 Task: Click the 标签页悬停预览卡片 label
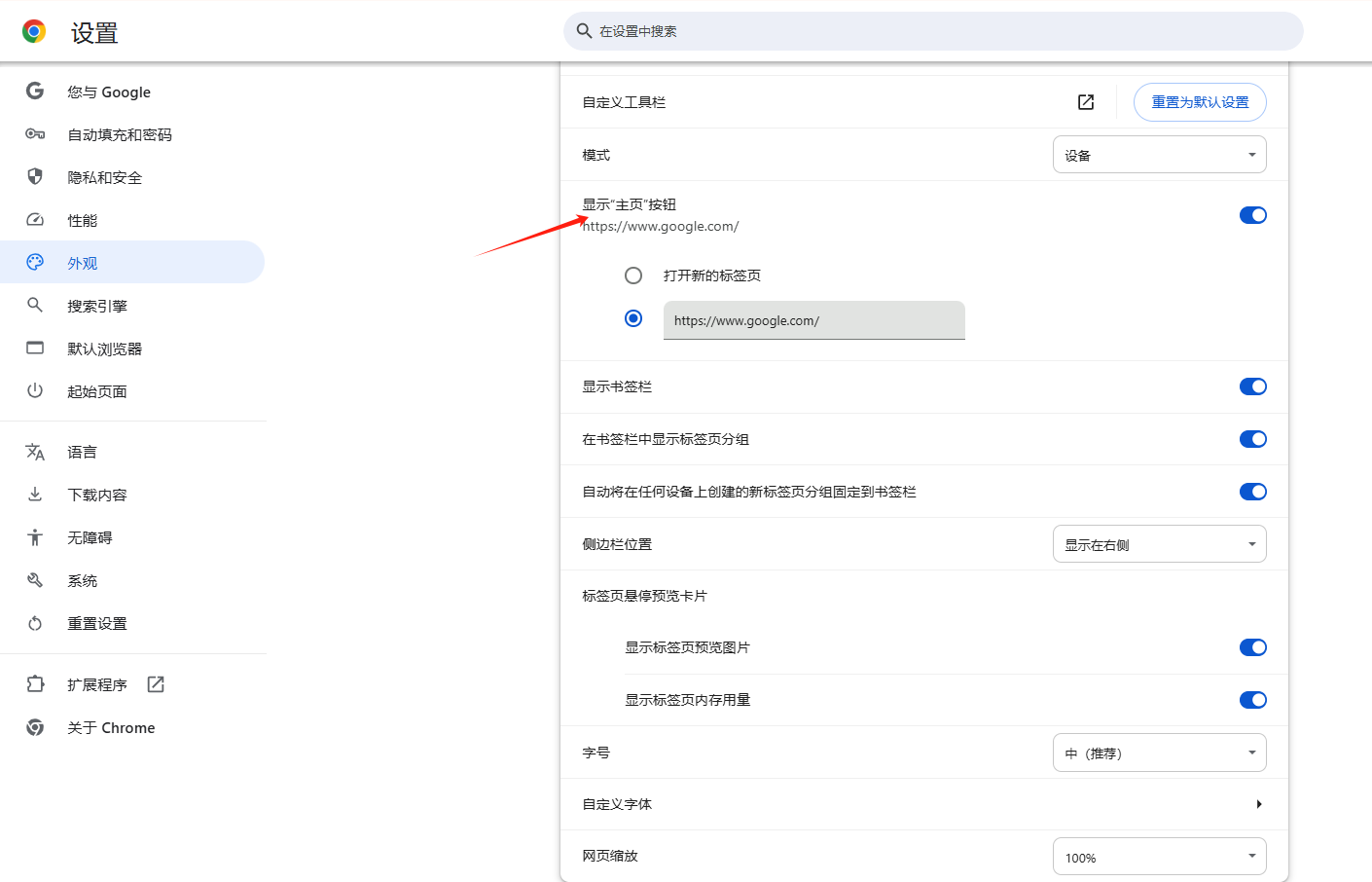coord(644,596)
